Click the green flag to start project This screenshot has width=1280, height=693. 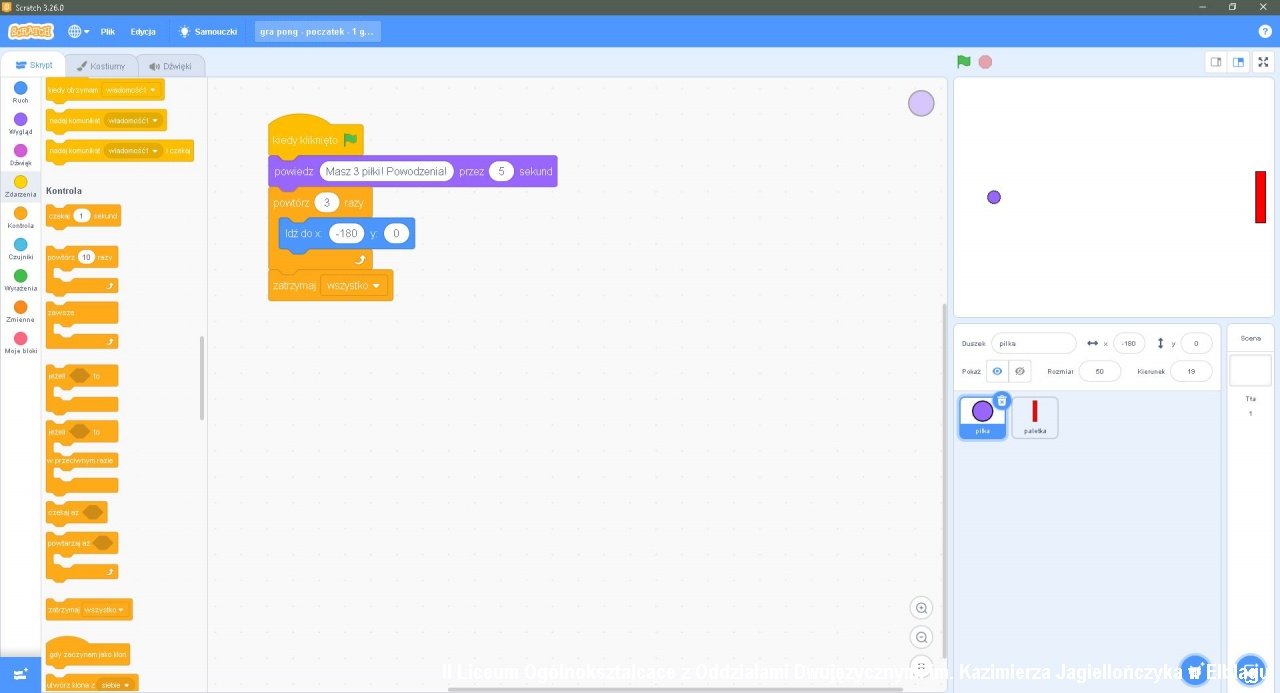click(x=963, y=62)
